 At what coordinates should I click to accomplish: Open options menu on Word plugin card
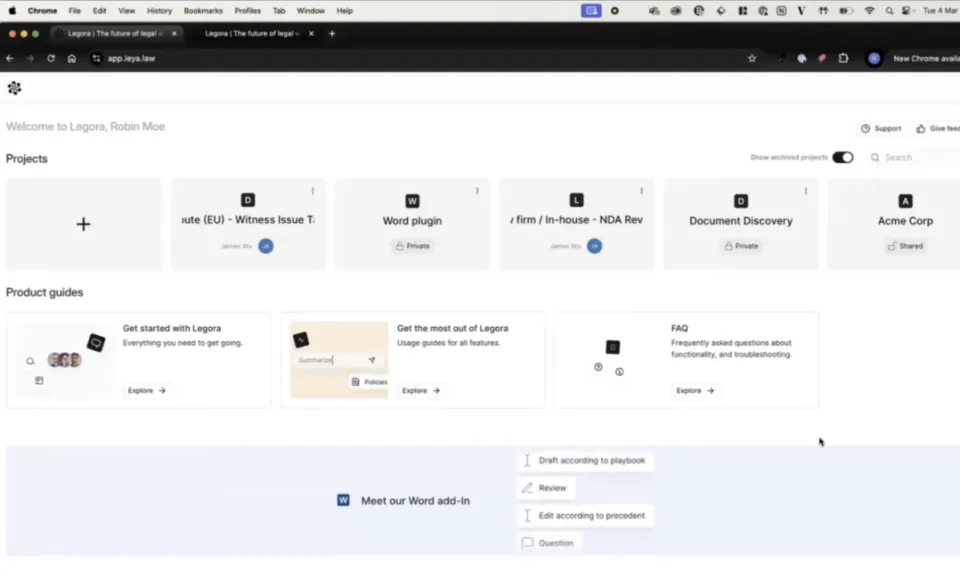[477, 191]
